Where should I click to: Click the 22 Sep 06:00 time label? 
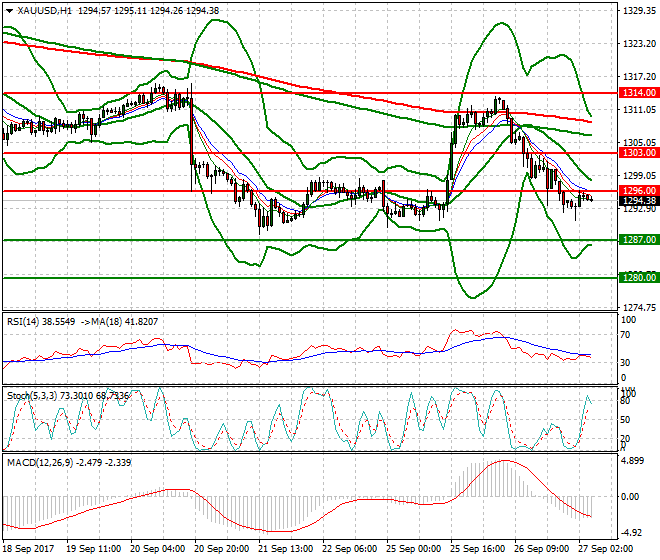coord(349,549)
